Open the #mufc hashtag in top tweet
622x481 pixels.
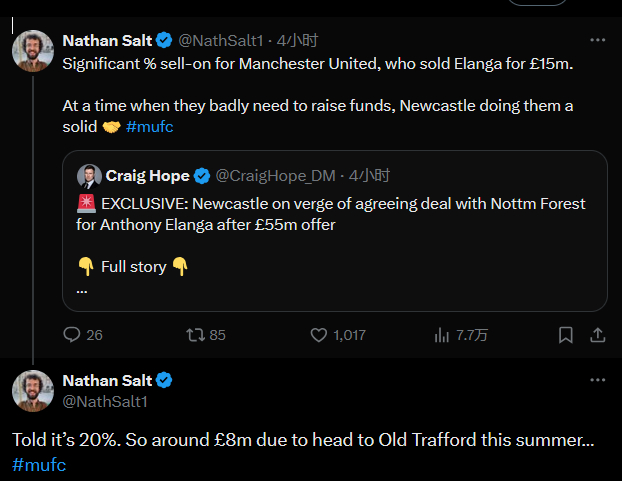[150, 127]
